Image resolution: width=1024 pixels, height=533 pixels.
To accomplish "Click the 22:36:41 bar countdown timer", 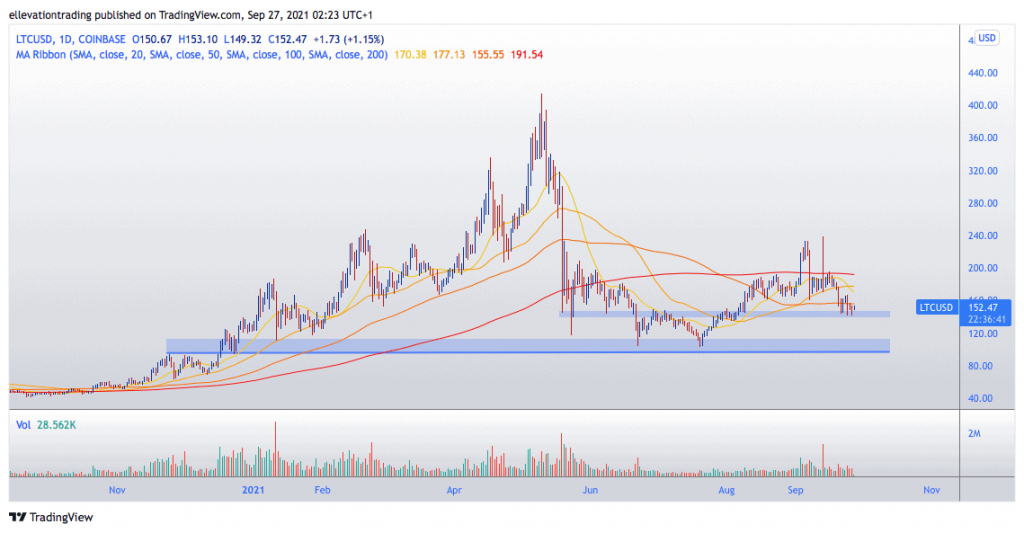I will pos(987,319).
